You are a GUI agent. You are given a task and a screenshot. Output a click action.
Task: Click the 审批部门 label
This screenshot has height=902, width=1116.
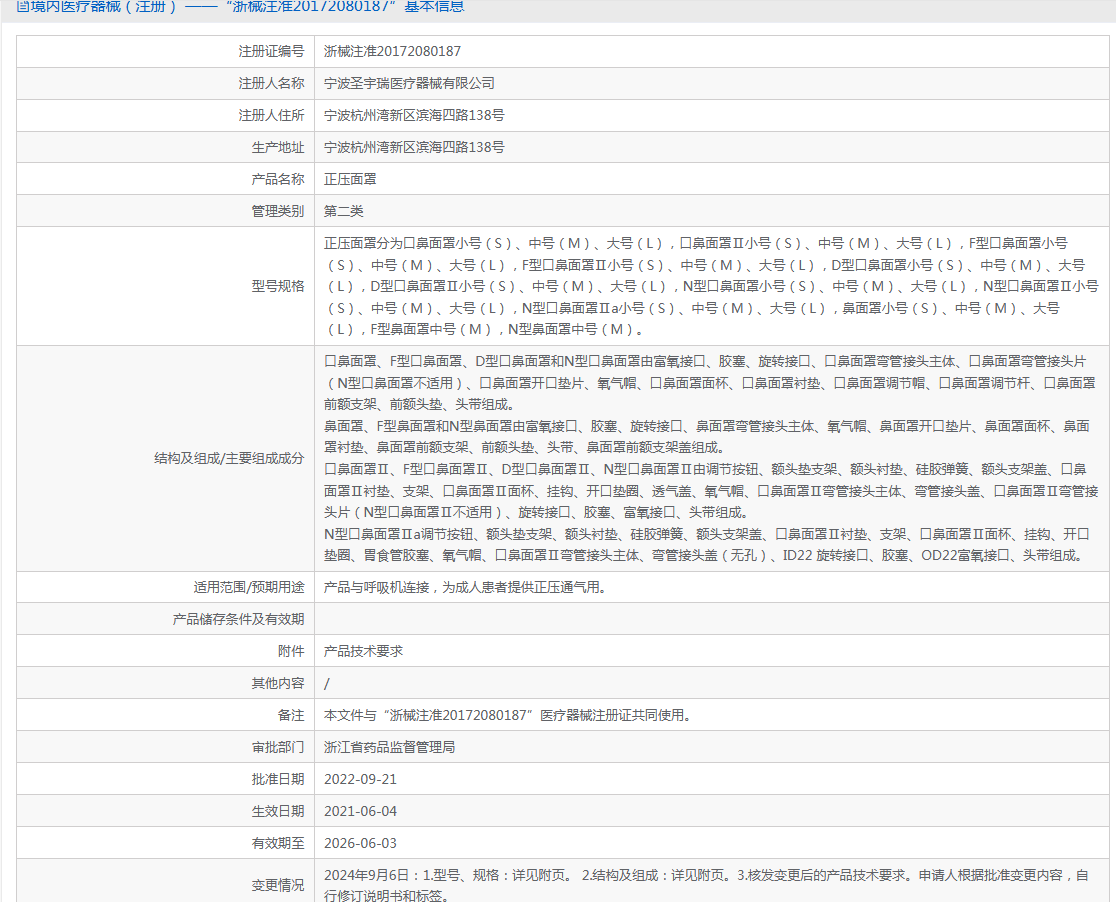278,748
